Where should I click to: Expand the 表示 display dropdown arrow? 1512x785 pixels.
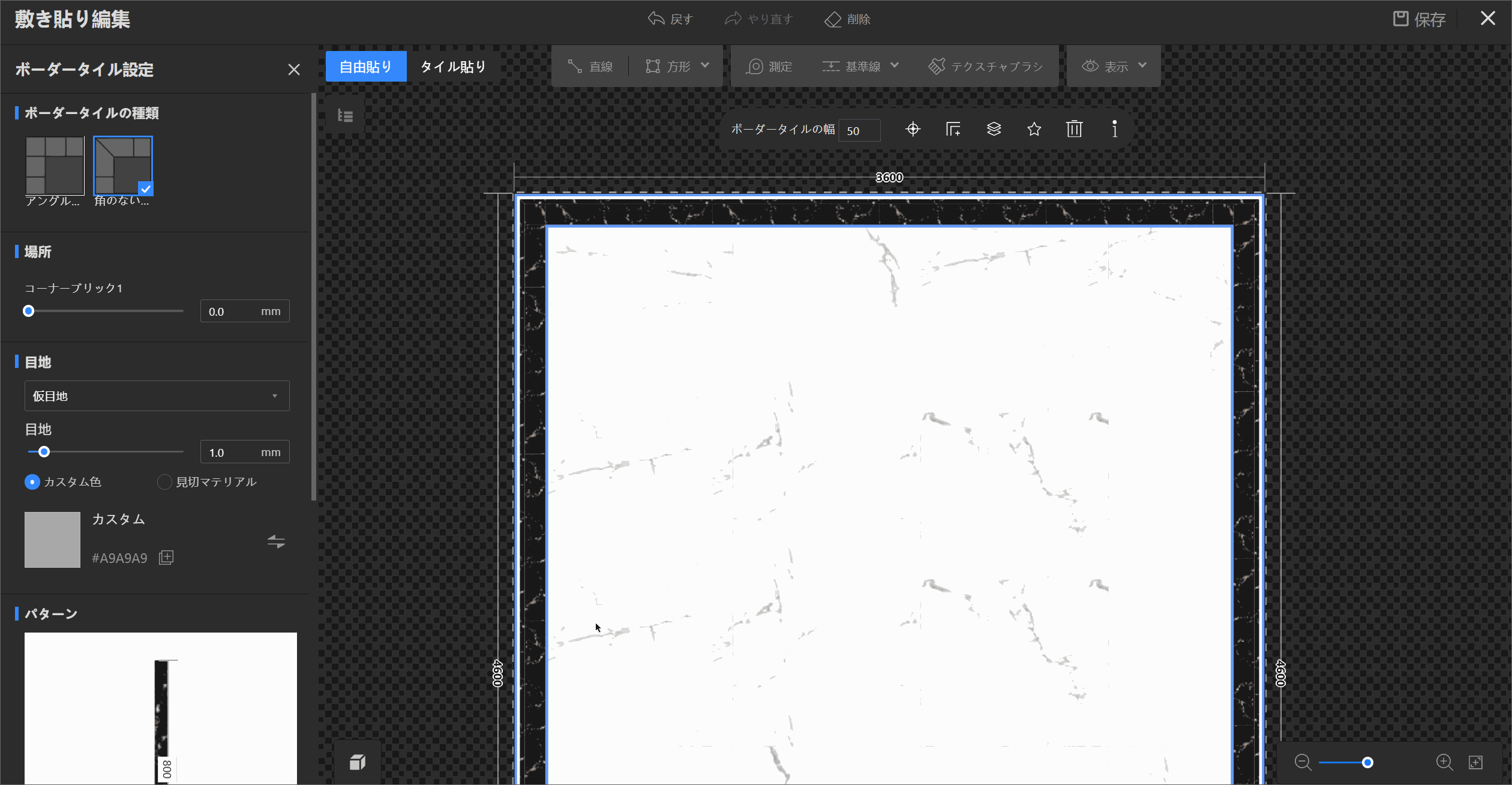point(1142,65)
